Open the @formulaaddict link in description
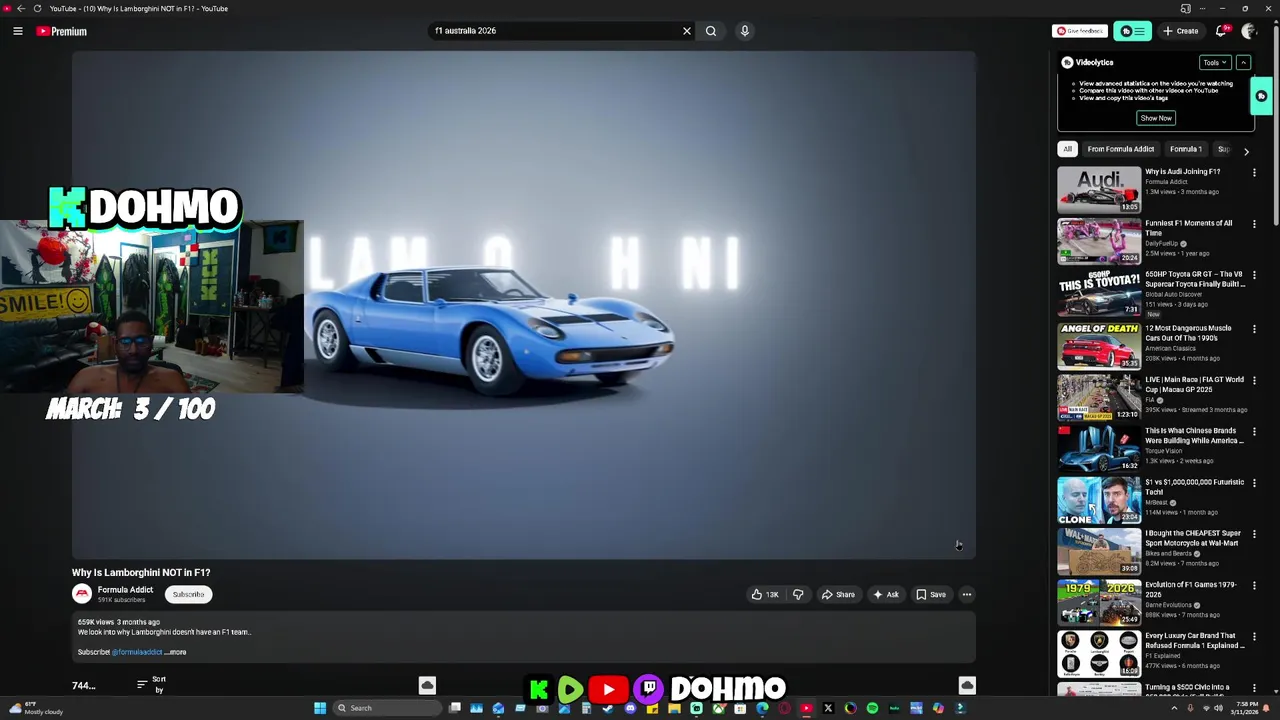This screenshot has width=1280, height=720. [x=137, y=652]
